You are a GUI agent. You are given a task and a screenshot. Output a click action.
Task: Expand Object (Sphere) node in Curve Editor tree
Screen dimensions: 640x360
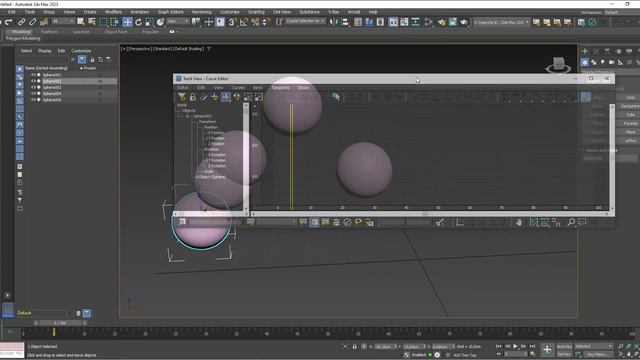pyautogui.click(x=197, y=177)
